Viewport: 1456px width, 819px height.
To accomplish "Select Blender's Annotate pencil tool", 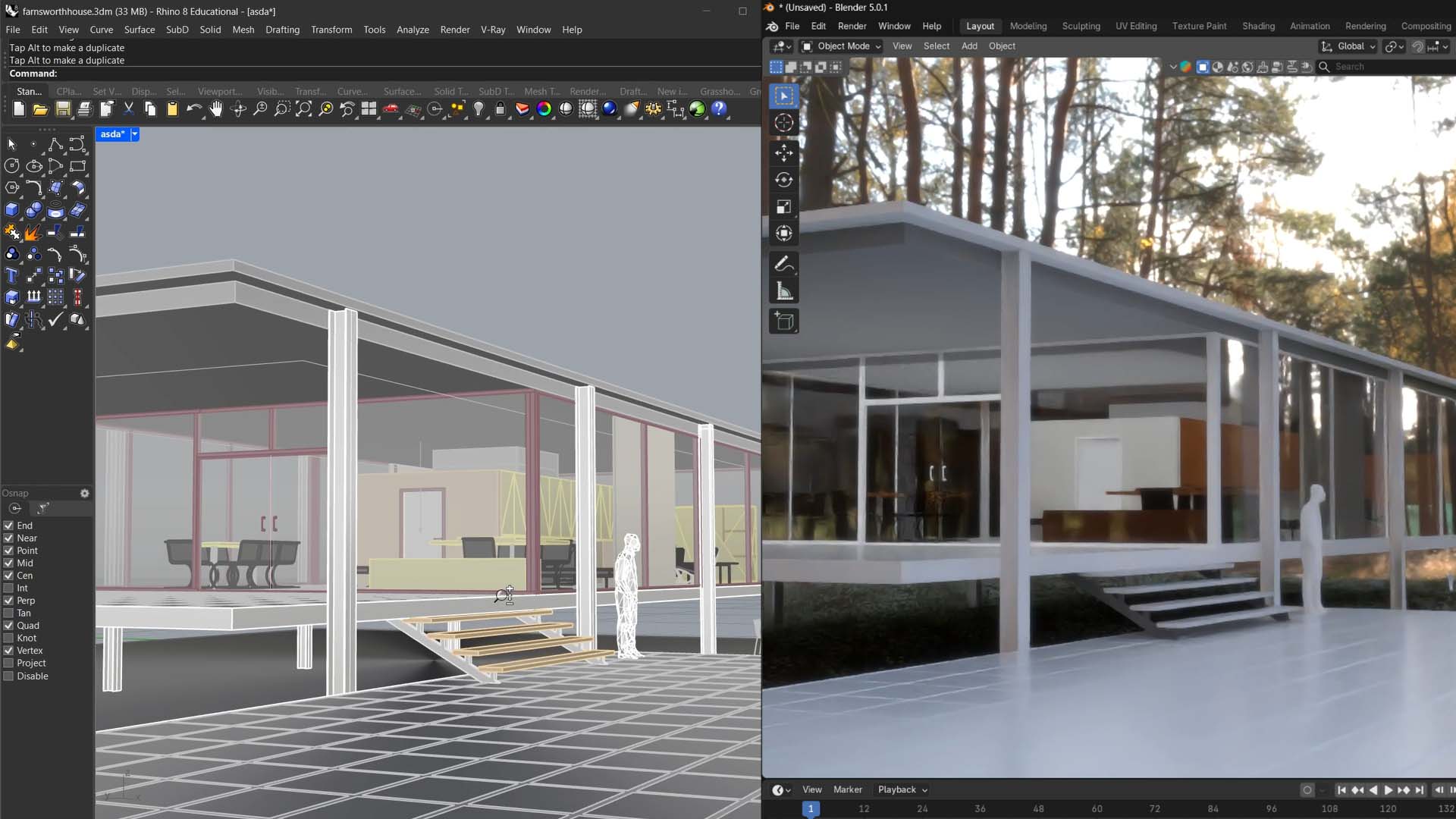I will pyautogui.click(x=783, y=264).
